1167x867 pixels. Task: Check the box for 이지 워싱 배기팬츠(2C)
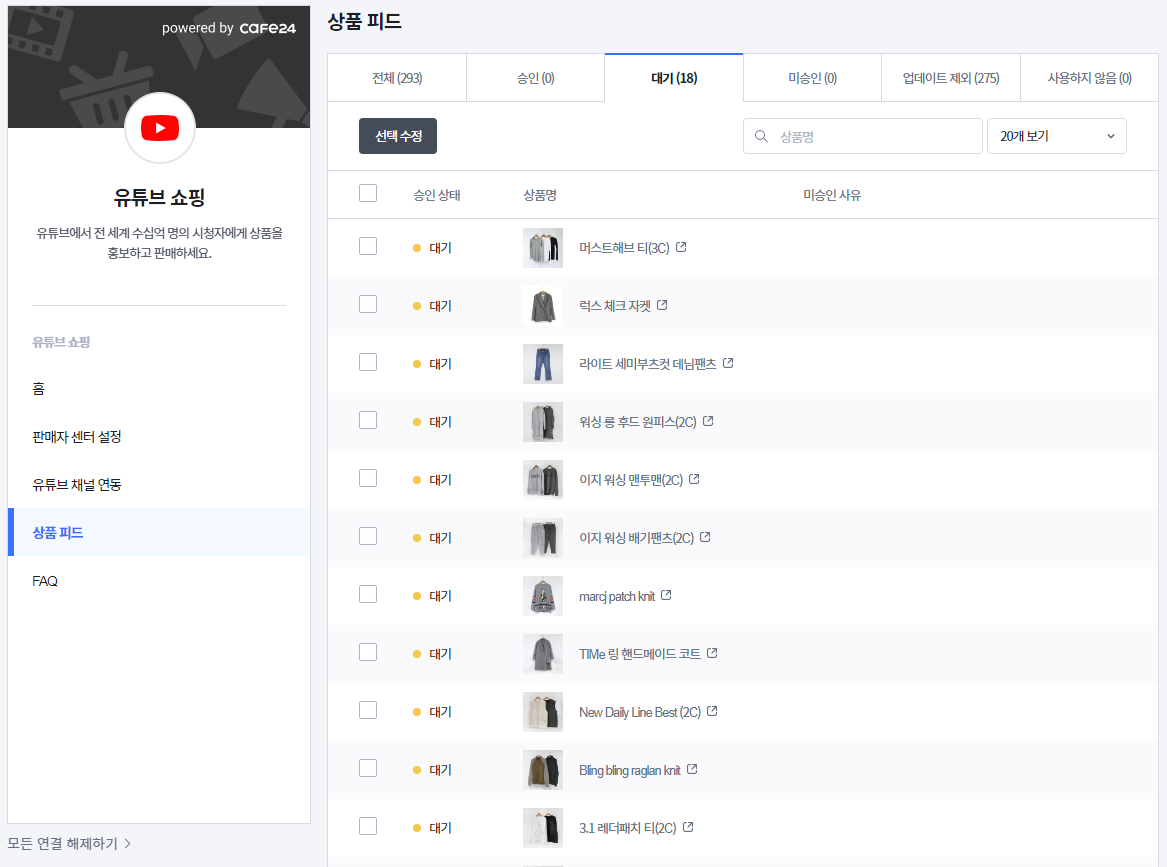coord(368,537)
